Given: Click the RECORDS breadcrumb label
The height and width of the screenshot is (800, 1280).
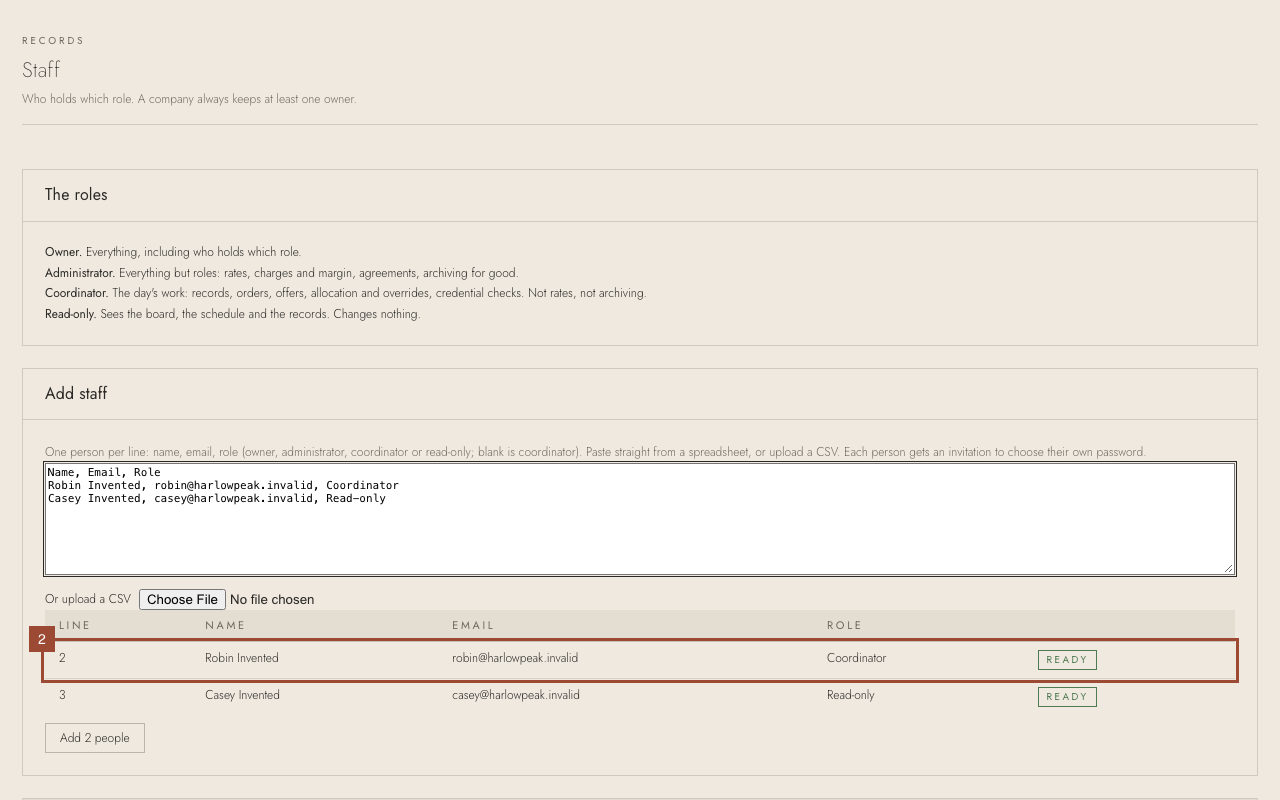Looking at the screenshot, I should (53, 41).
